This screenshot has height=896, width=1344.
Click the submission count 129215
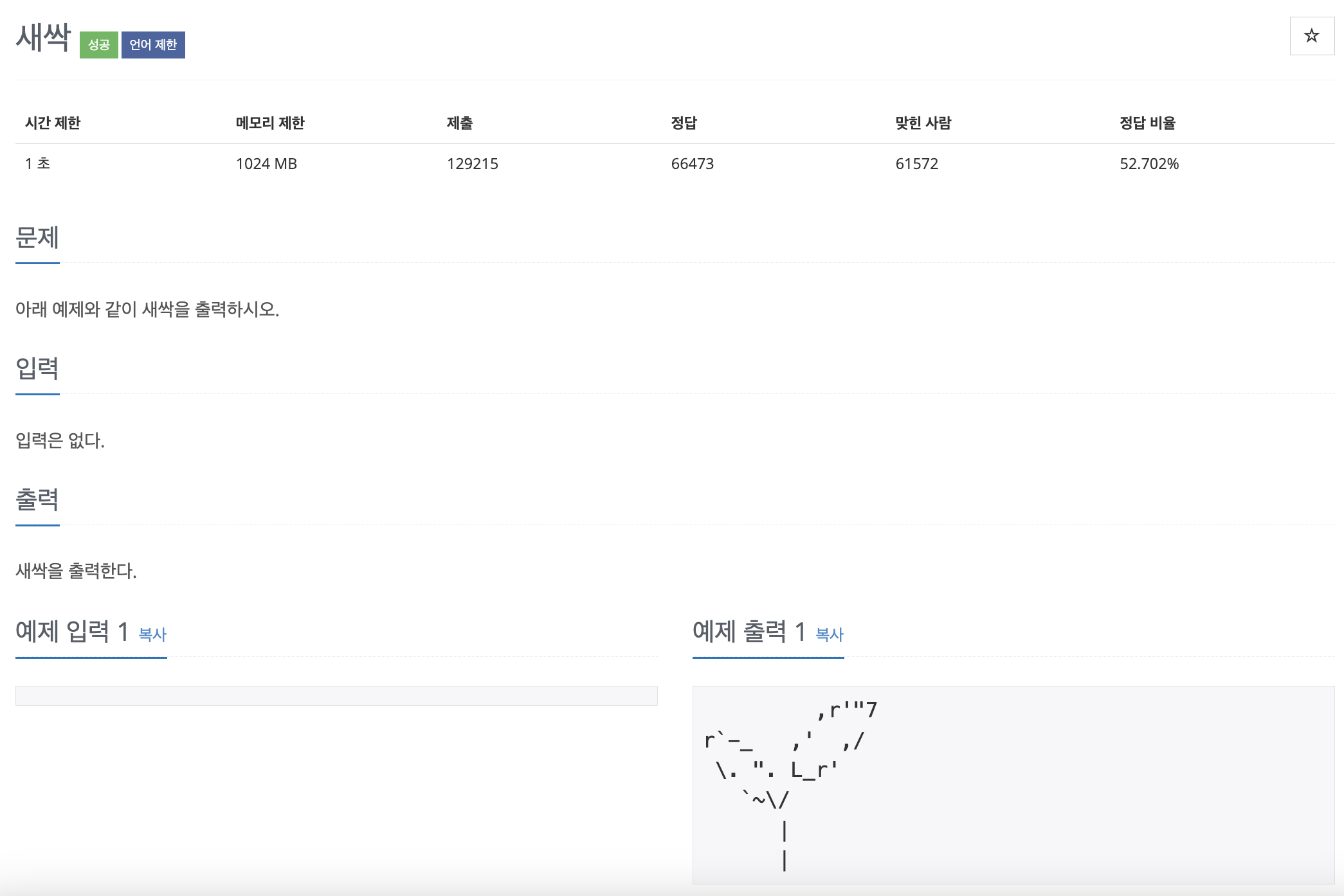[472, 164]
